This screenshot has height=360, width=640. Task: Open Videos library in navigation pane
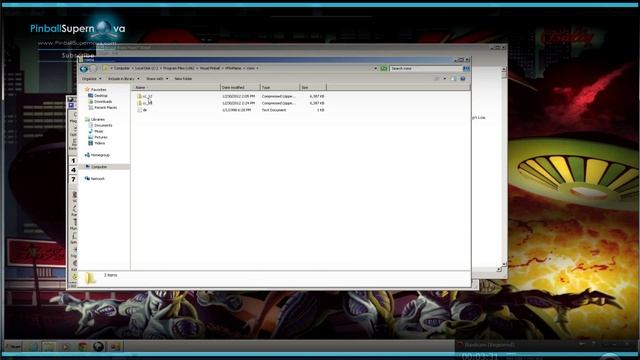coord(97,143)
